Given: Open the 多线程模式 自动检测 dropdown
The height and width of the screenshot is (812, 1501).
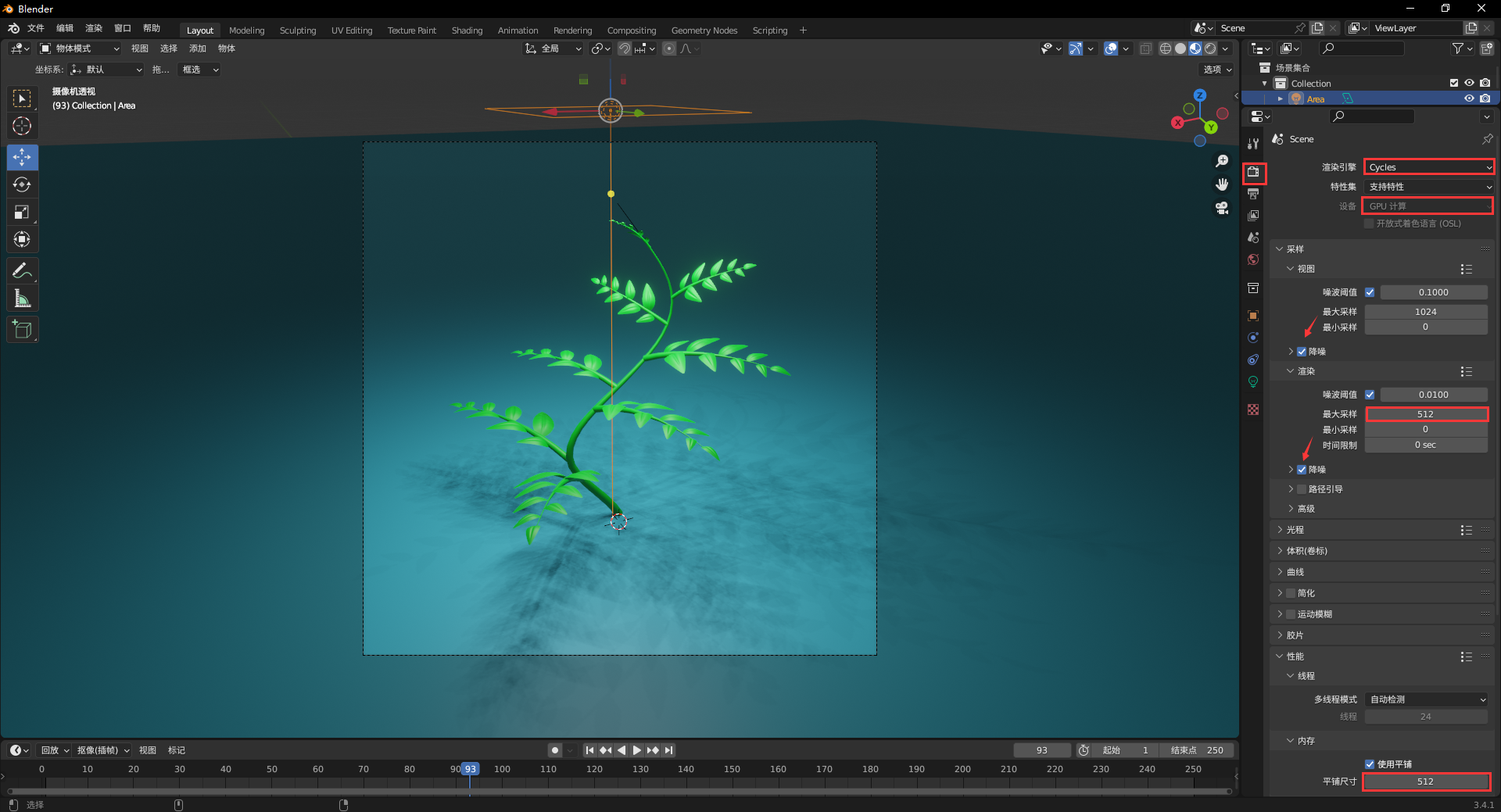Looking at the screenshot, I should click(1426, 699).
